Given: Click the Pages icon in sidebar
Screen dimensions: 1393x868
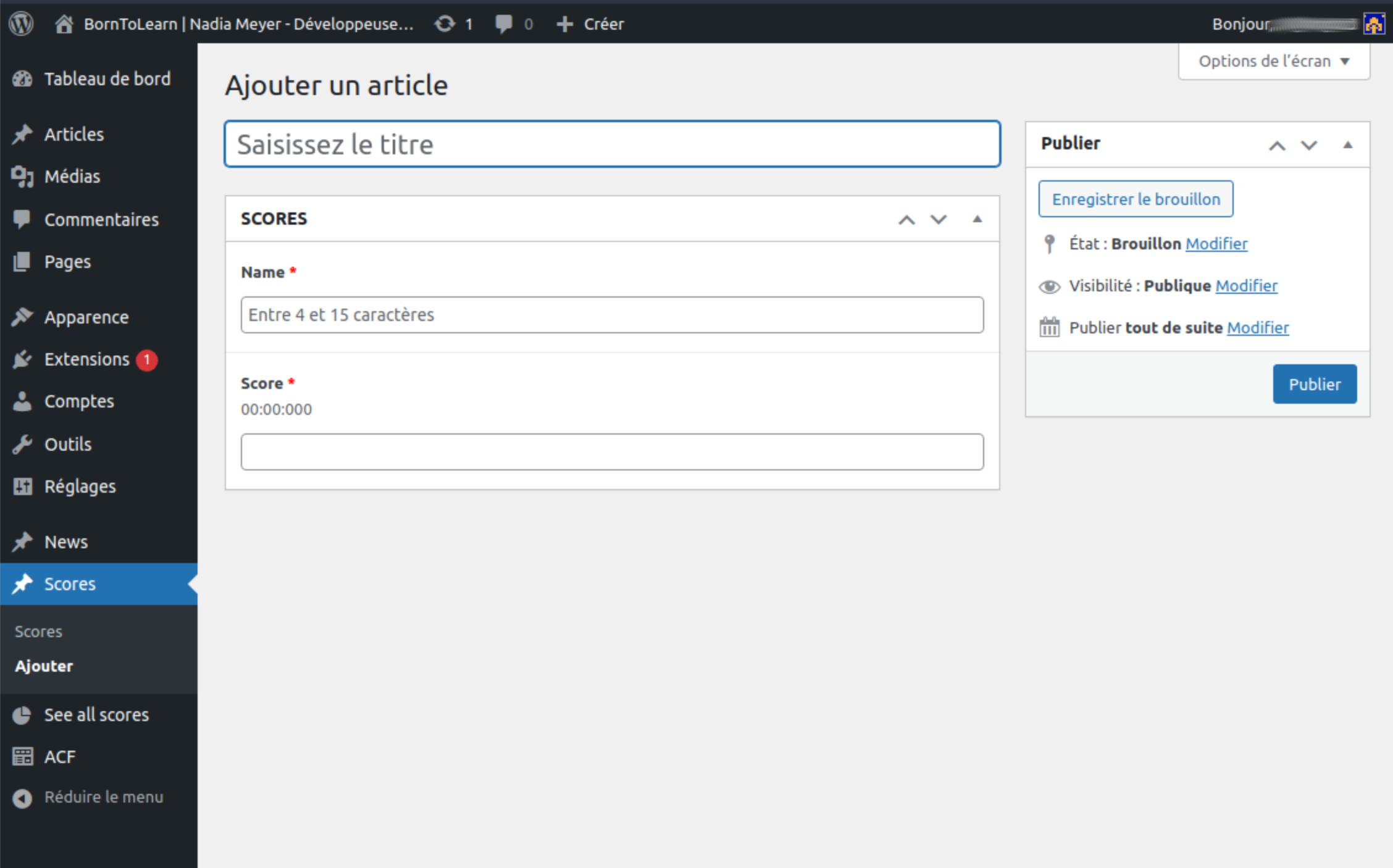Looking at the screenshot, I should click(x=22, y=262).
